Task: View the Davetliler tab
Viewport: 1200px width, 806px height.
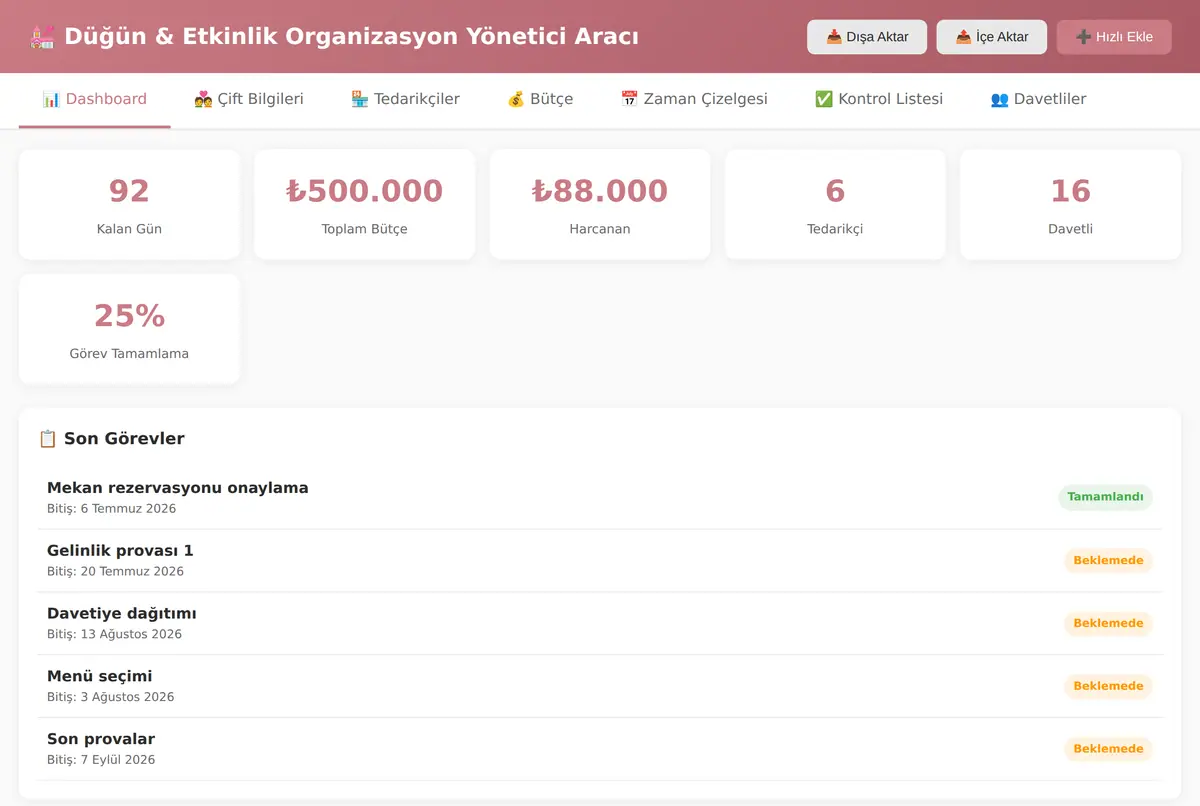Action: tap(1038, 99)
